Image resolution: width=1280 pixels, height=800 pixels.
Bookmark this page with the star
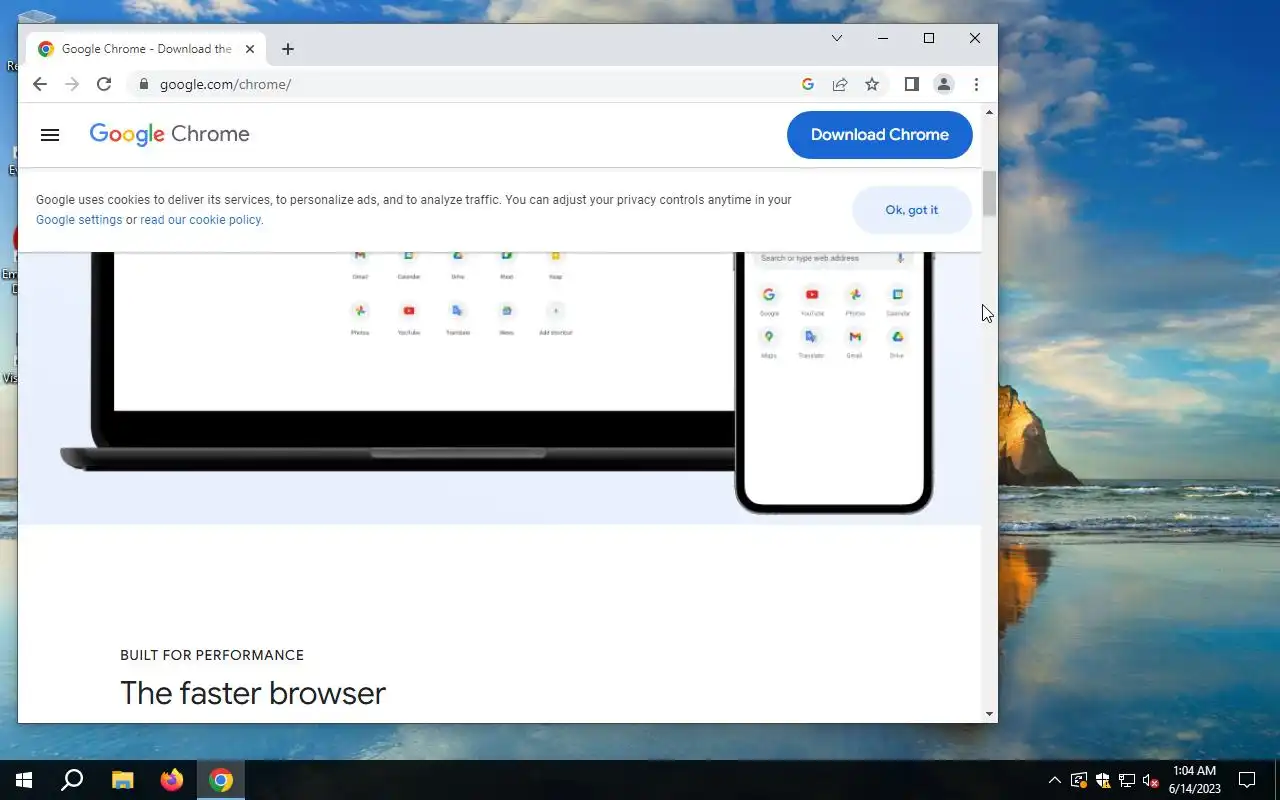872,84
